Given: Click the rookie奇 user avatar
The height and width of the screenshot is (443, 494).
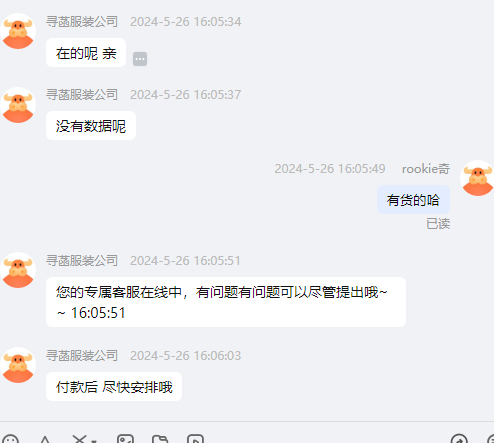Looking at the screenshot, I should tap(478, 178).
